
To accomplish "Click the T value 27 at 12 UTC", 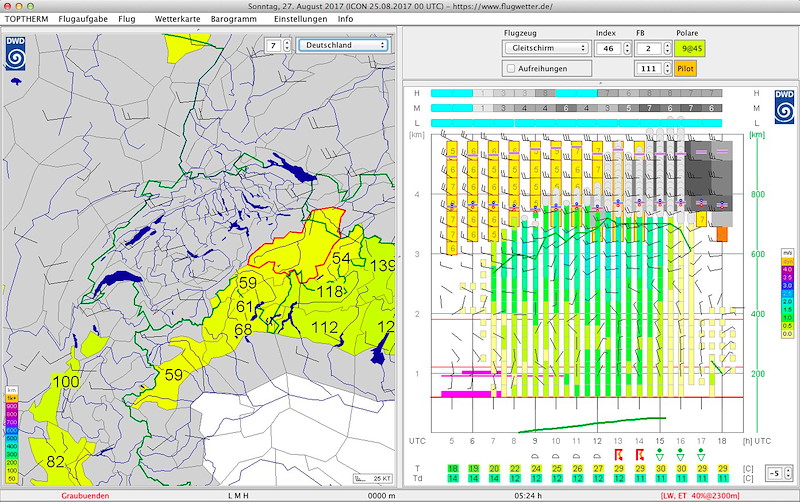I will (597, 468).
